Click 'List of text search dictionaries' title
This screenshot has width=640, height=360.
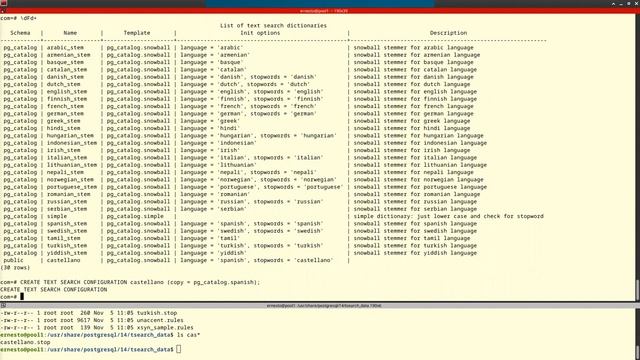pyautogui.click(x=273, y=25)
